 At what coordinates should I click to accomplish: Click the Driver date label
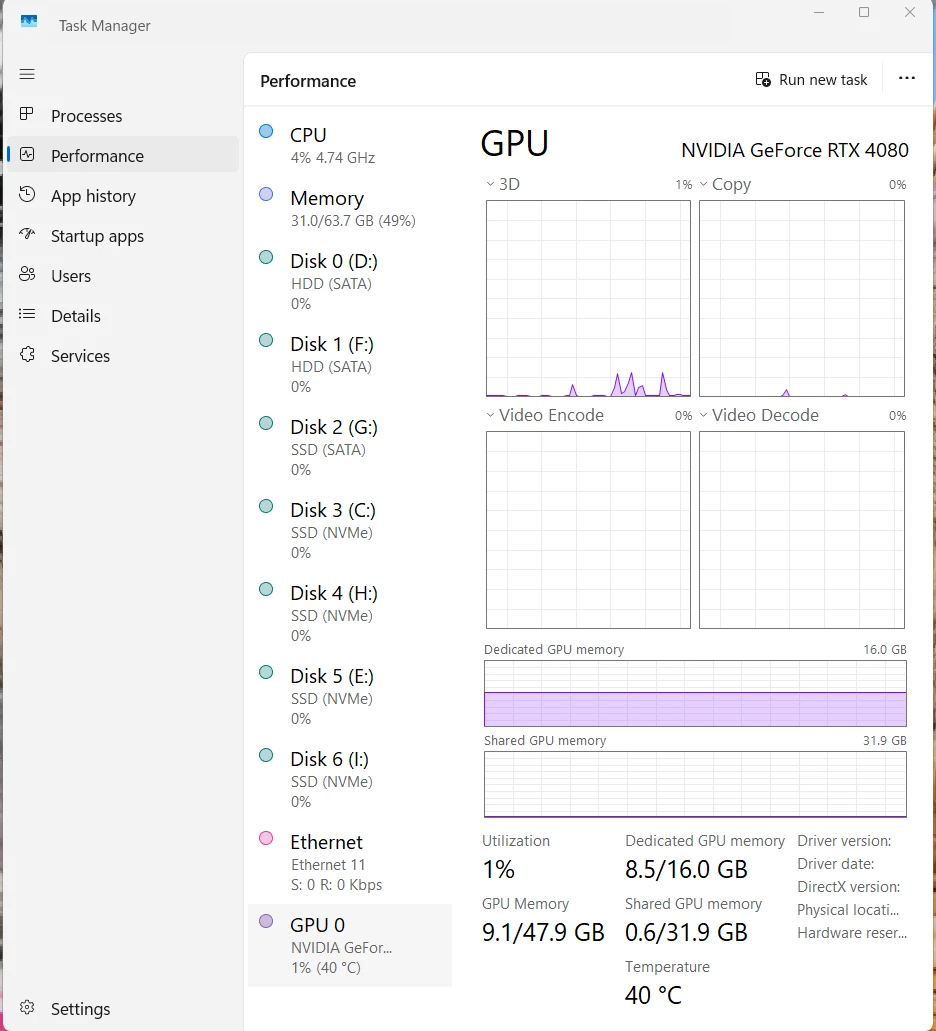click(835, 864)
